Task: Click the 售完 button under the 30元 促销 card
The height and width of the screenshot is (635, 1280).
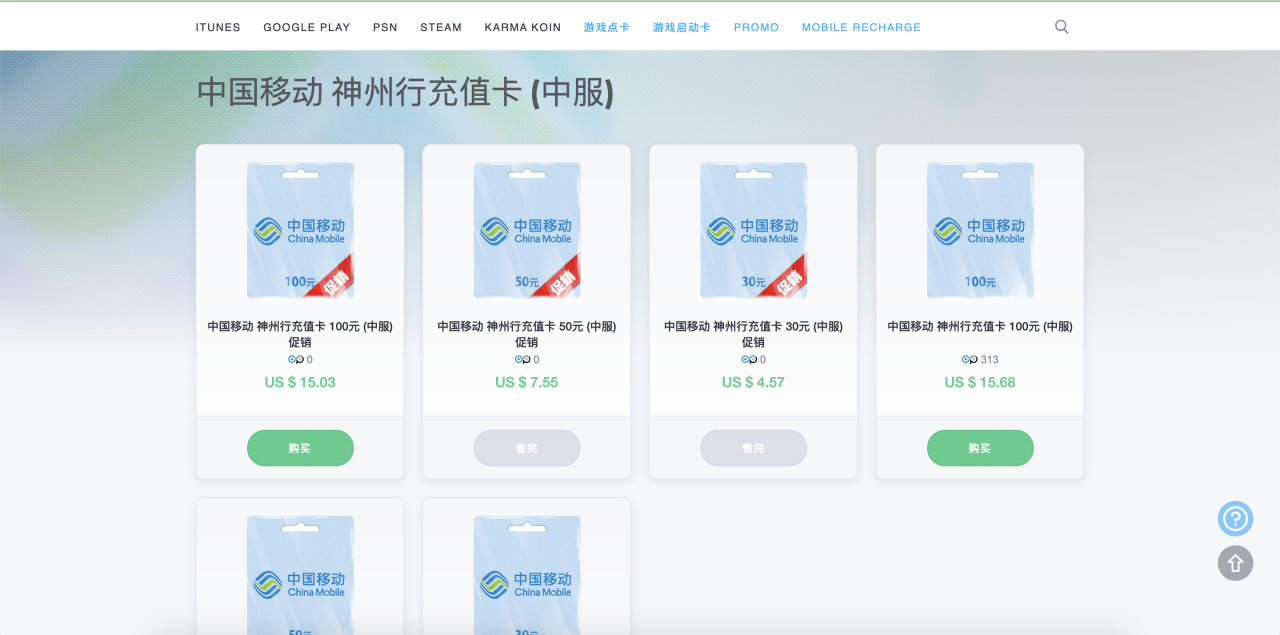Action: point(753,448)
